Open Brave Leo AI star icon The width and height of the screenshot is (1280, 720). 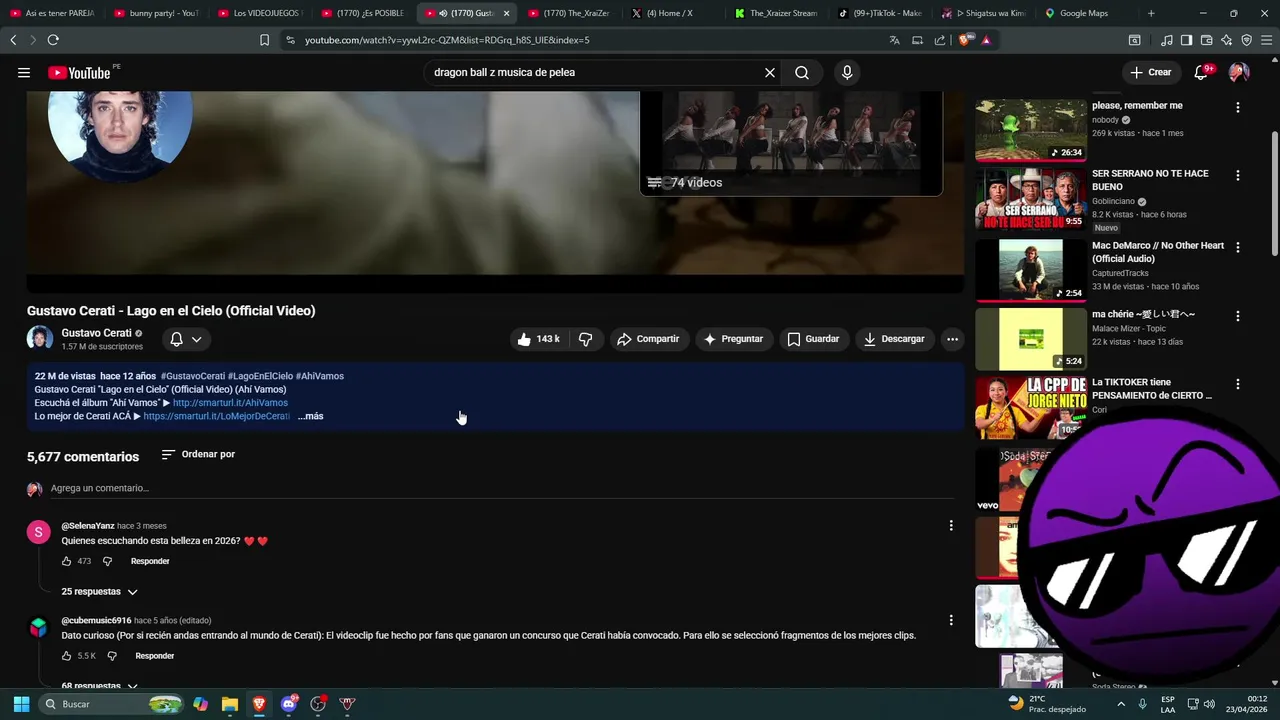point(1227,40)
